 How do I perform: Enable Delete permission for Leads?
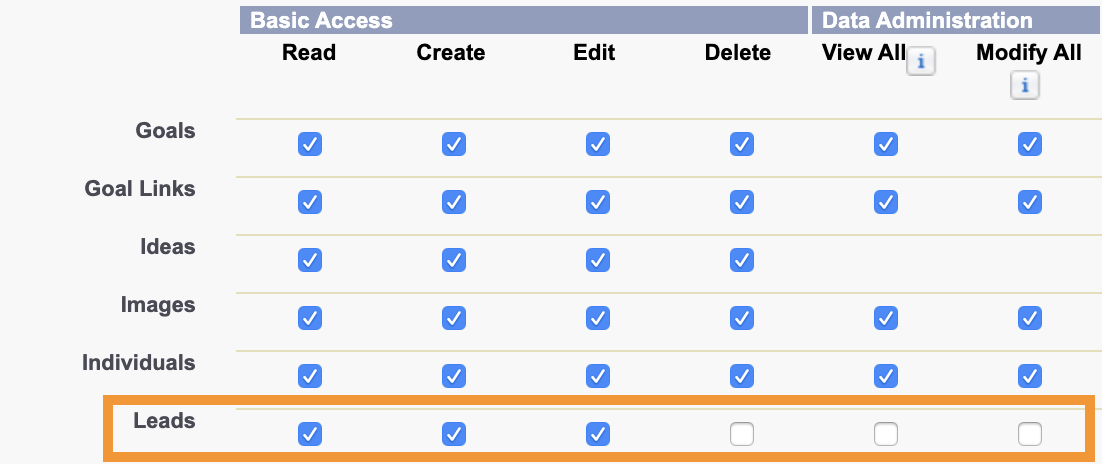click(x=741, y=434)
